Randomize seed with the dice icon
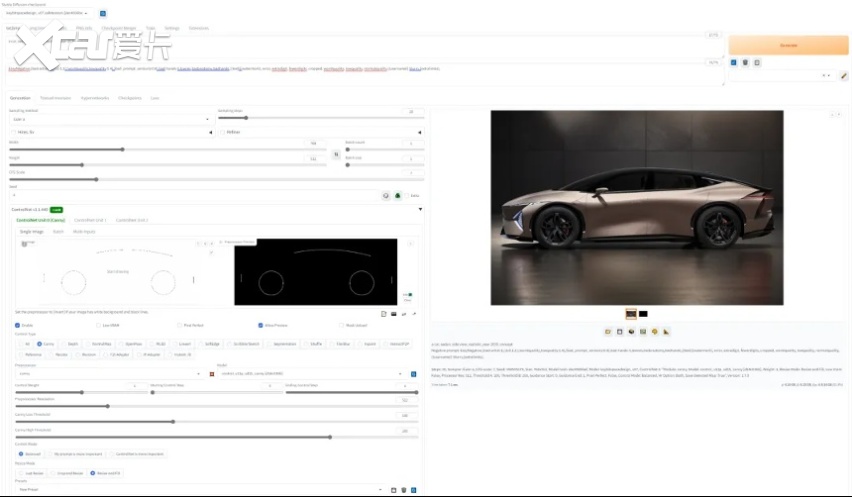The height and width of the screenshot is (497, 852). point(385,195)
